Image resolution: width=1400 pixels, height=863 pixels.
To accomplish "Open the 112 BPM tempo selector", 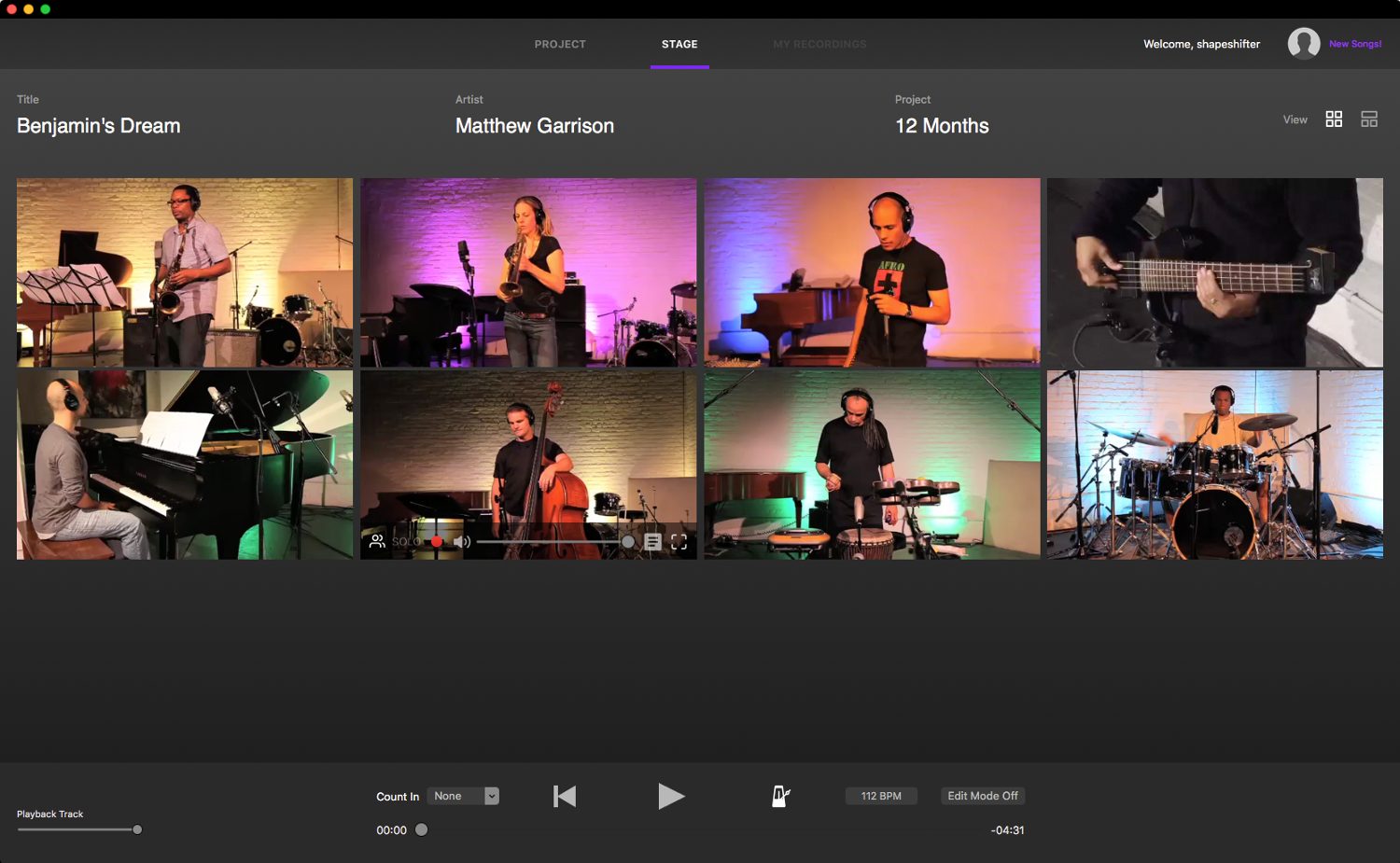I will coord(880,796).
